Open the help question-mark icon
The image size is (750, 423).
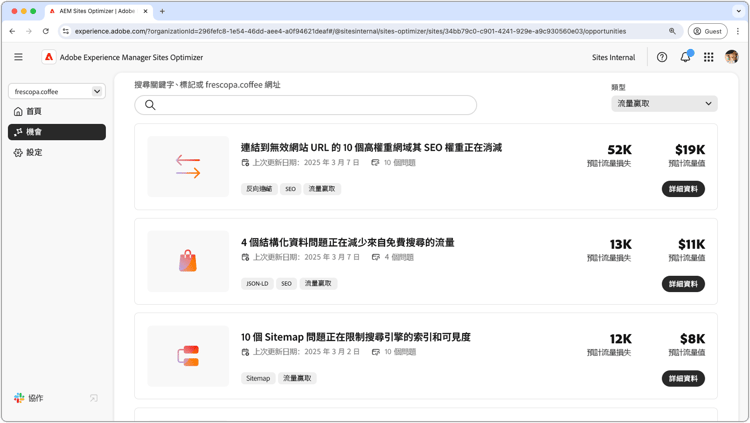(662, 57)
